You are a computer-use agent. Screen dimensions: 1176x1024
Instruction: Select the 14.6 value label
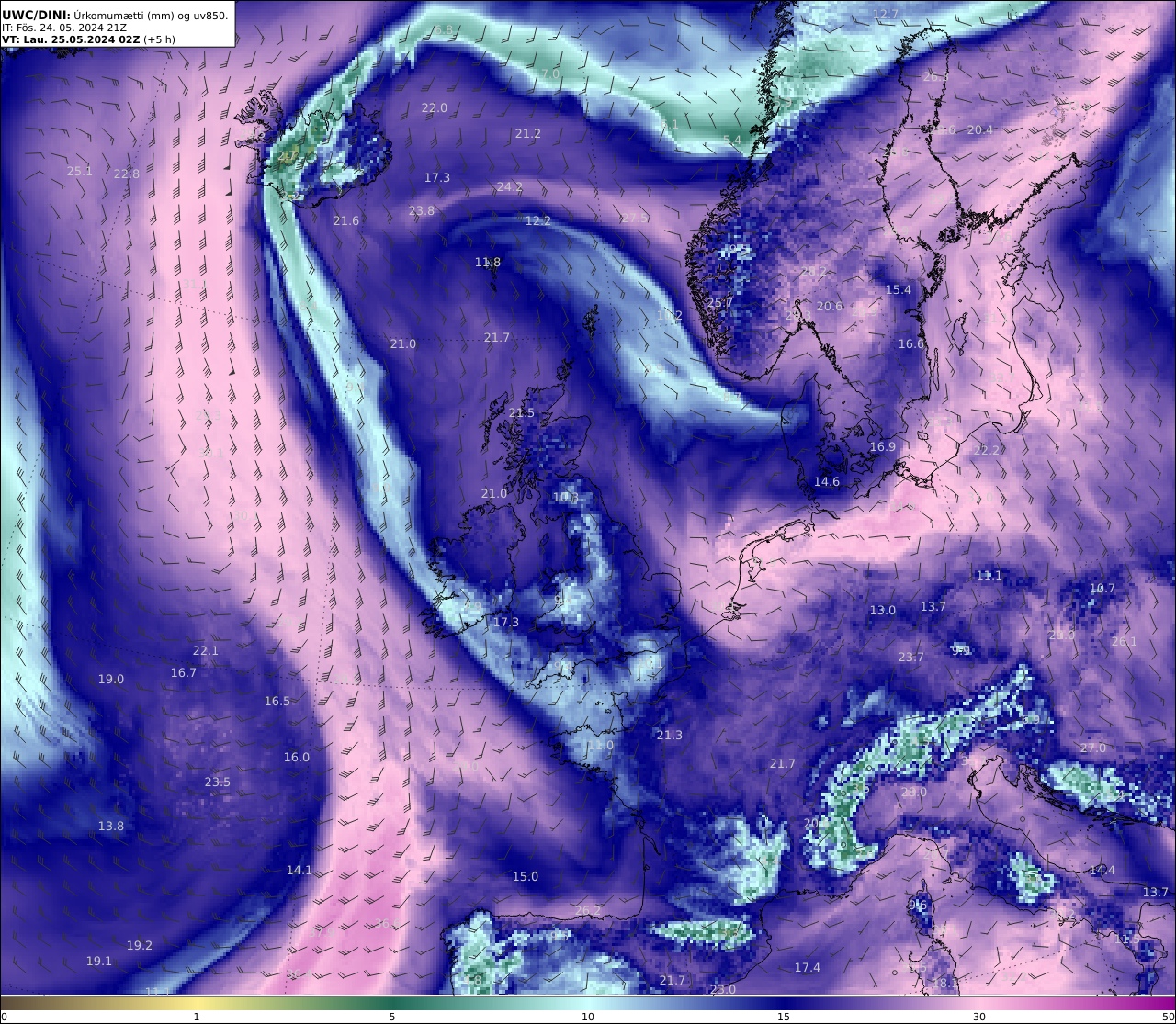(x=827, y=481)
